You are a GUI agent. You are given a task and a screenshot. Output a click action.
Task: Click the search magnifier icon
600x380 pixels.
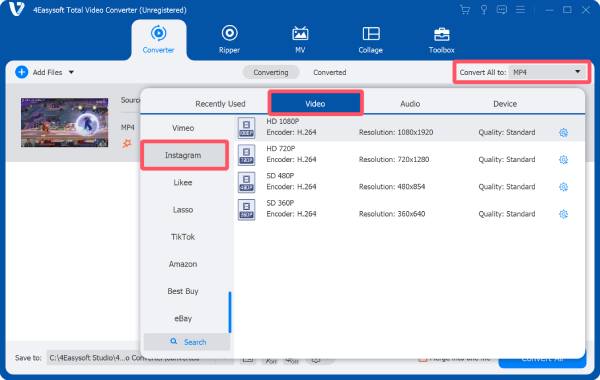174,341
